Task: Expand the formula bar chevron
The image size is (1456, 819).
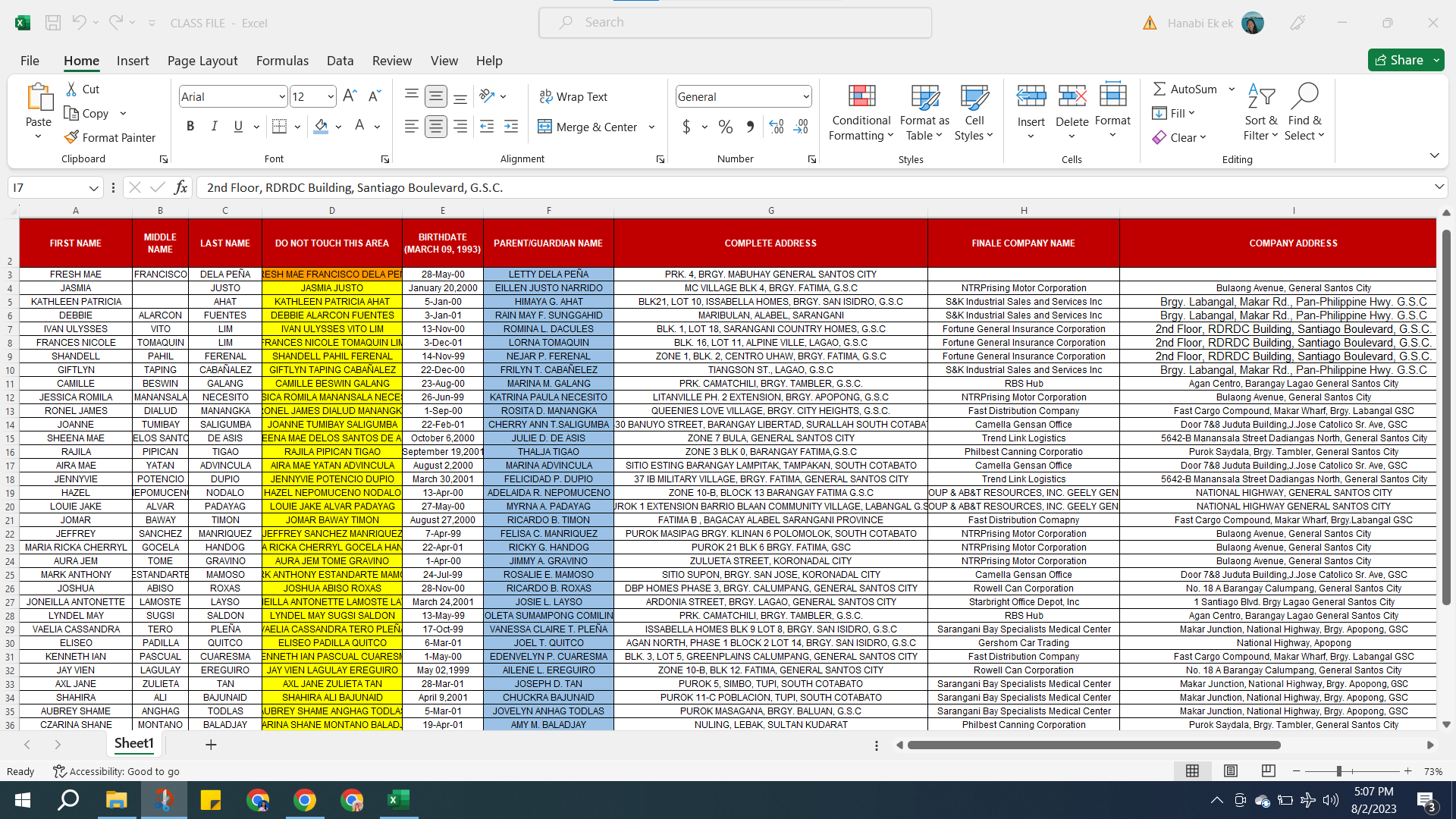Action: 1439,187
